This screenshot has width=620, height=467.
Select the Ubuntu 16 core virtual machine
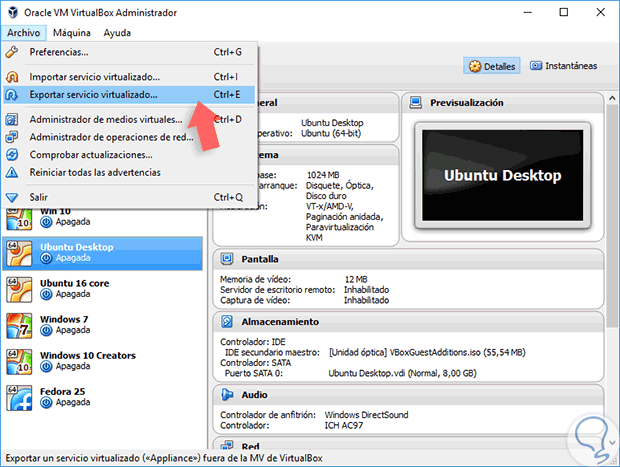pos(103,289)
